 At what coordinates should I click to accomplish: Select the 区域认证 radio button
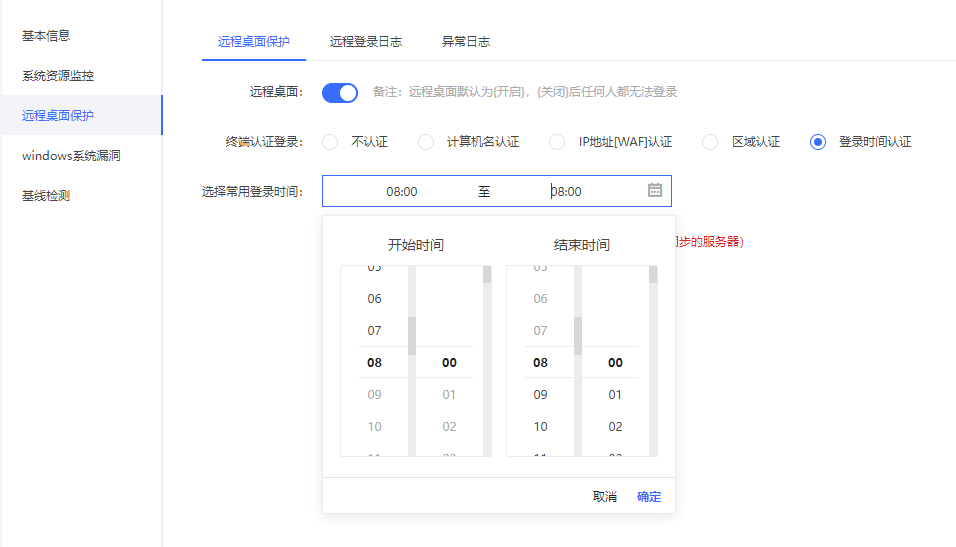pos(710,142)
